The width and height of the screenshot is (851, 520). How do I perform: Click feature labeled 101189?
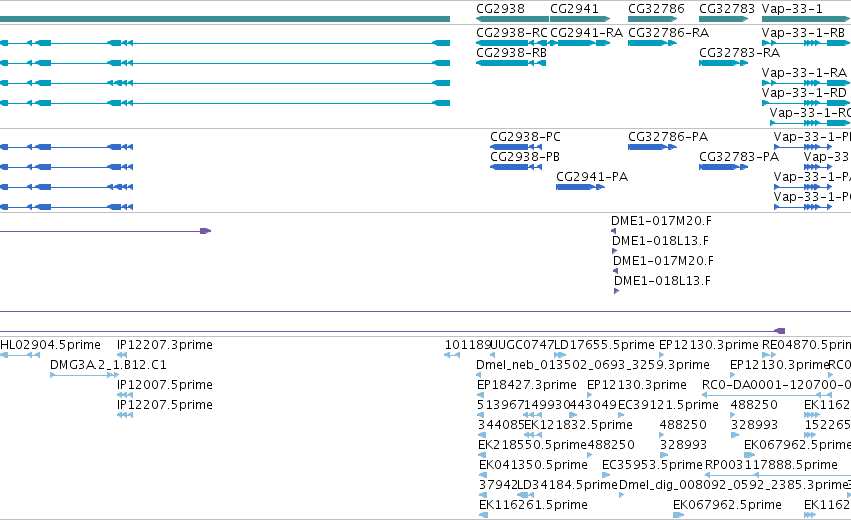tap(467, 345)
